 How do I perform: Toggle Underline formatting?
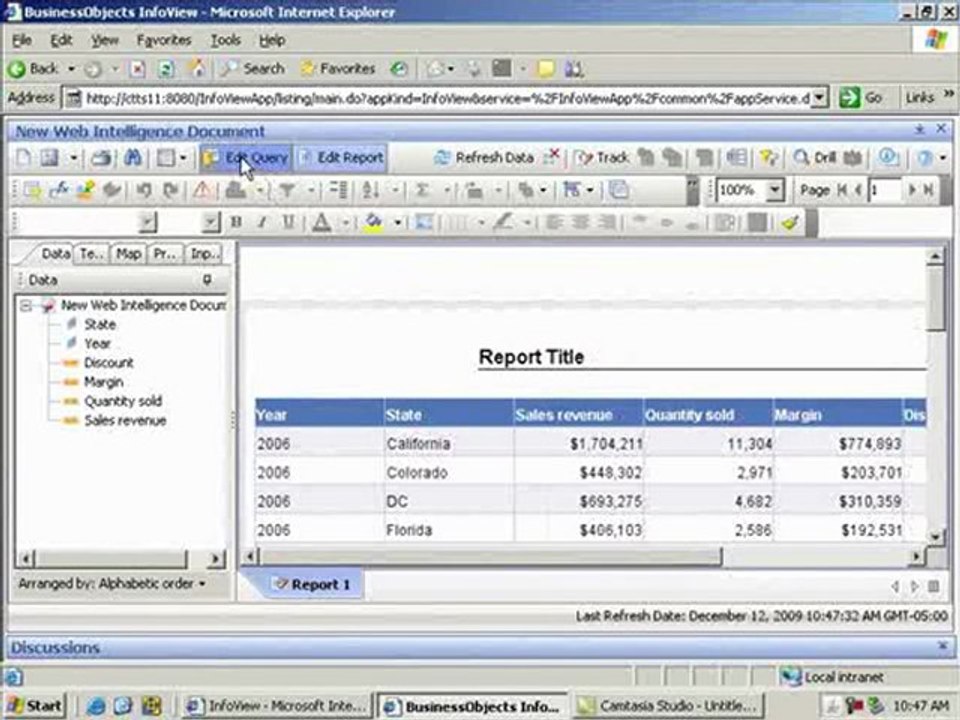[x=288, y=222]
